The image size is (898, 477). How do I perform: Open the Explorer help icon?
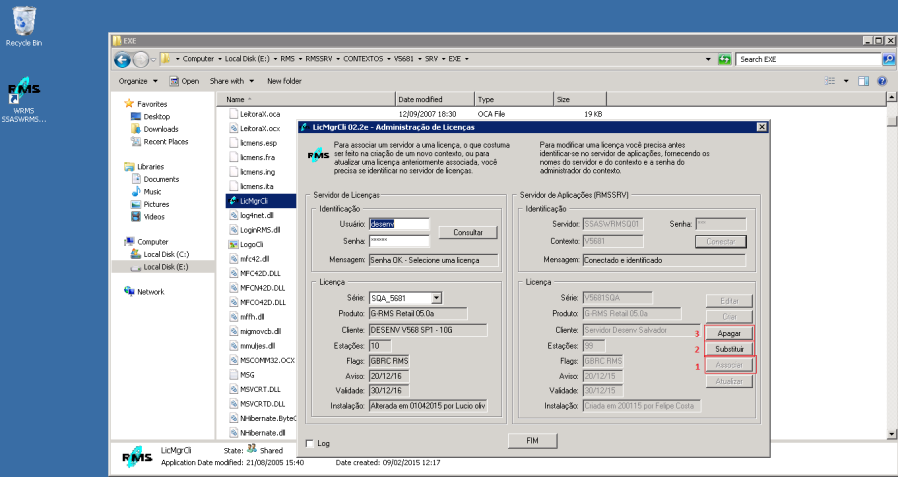coord(882,81)
